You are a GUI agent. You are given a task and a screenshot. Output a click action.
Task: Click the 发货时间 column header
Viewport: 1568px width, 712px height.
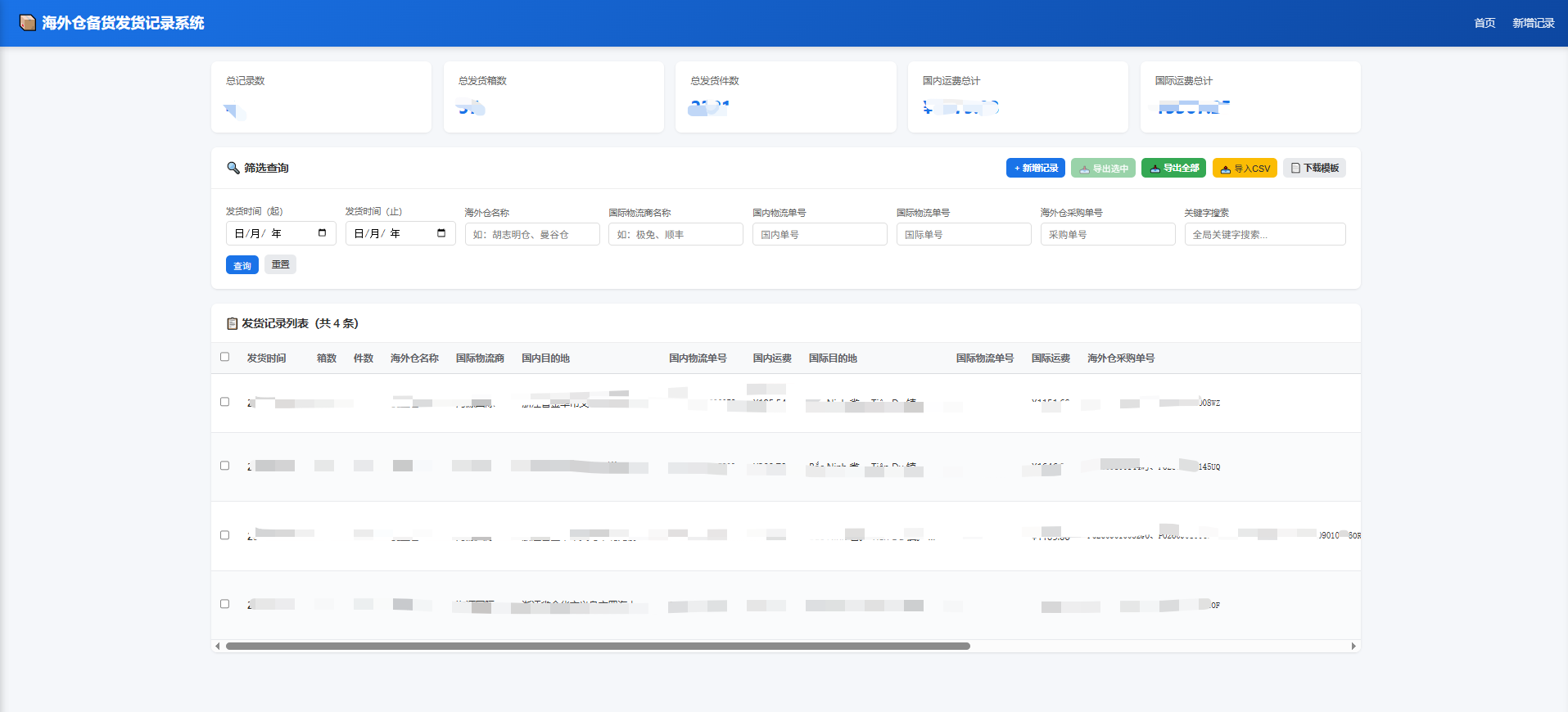pos(266,358)
